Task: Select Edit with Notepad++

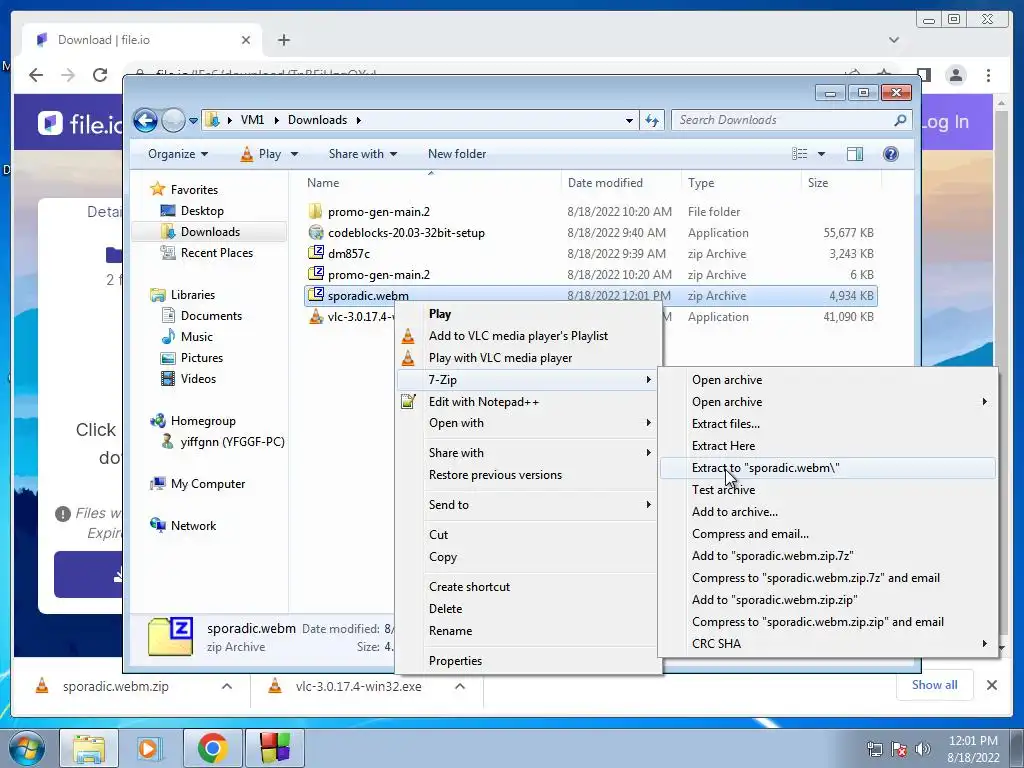Action: coord(528,402)
